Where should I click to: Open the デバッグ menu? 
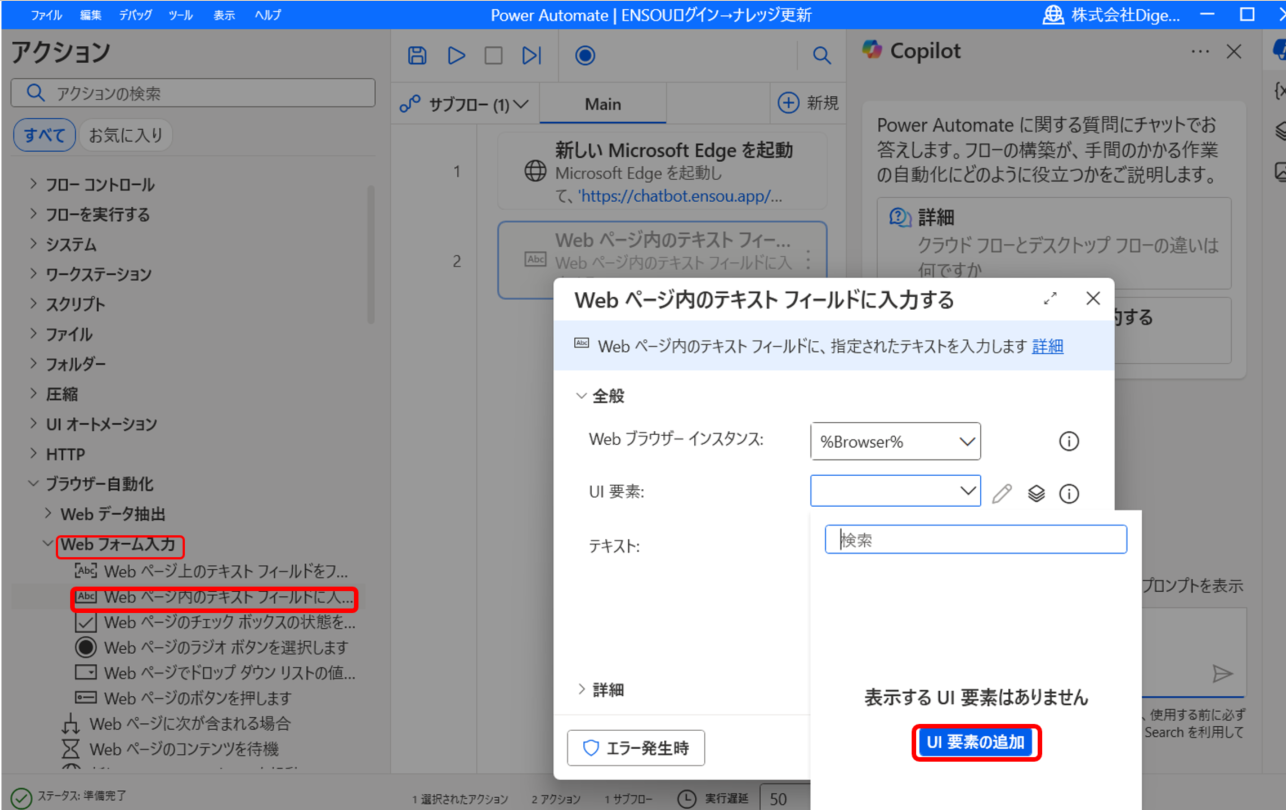(136, 15)
